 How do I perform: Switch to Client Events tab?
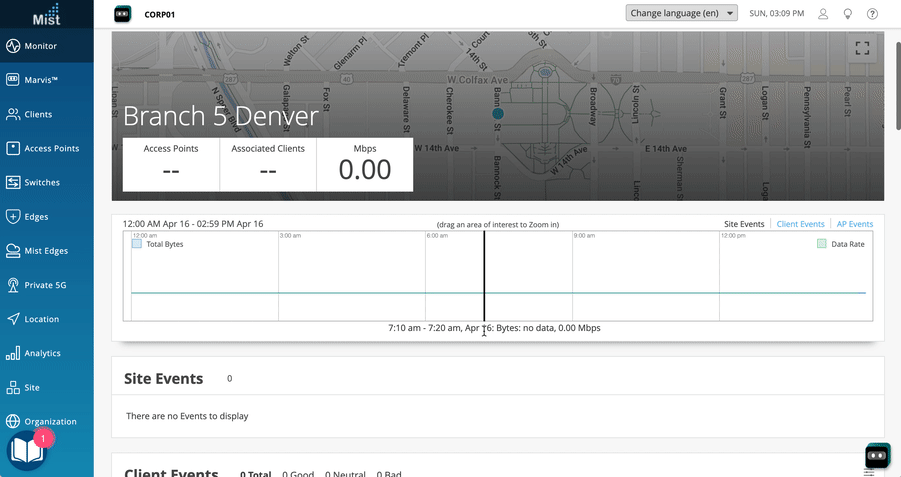(x=800, y=224)
